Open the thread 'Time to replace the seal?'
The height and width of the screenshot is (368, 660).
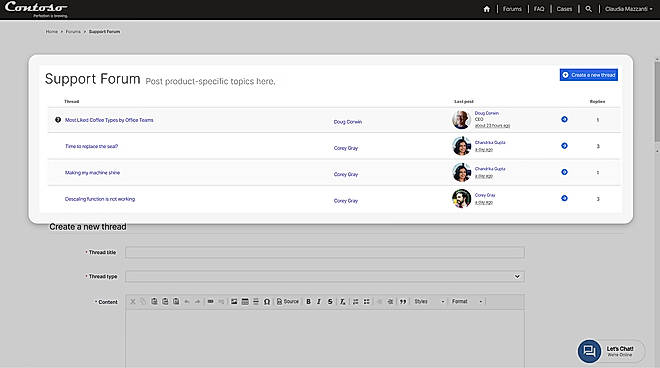(x=91, y=147)
